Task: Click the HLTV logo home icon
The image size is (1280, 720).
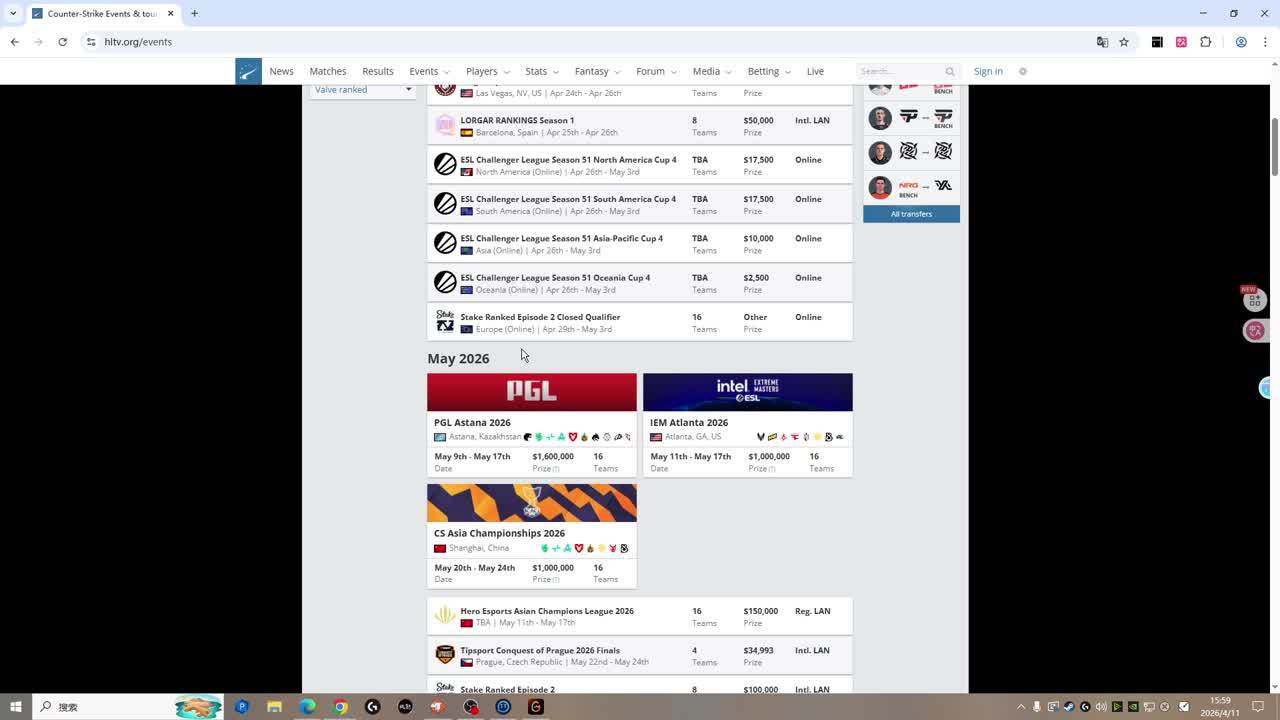Action: [x=248, y=71]
